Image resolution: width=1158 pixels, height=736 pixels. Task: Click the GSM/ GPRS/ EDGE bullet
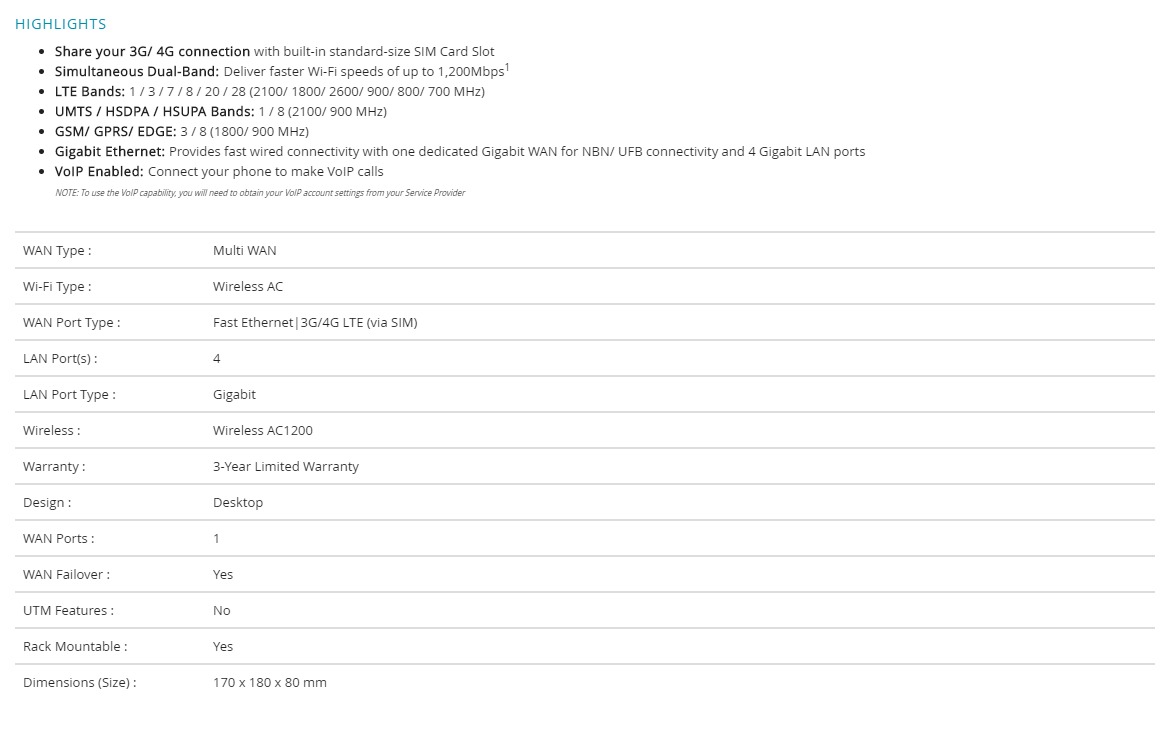181,132
